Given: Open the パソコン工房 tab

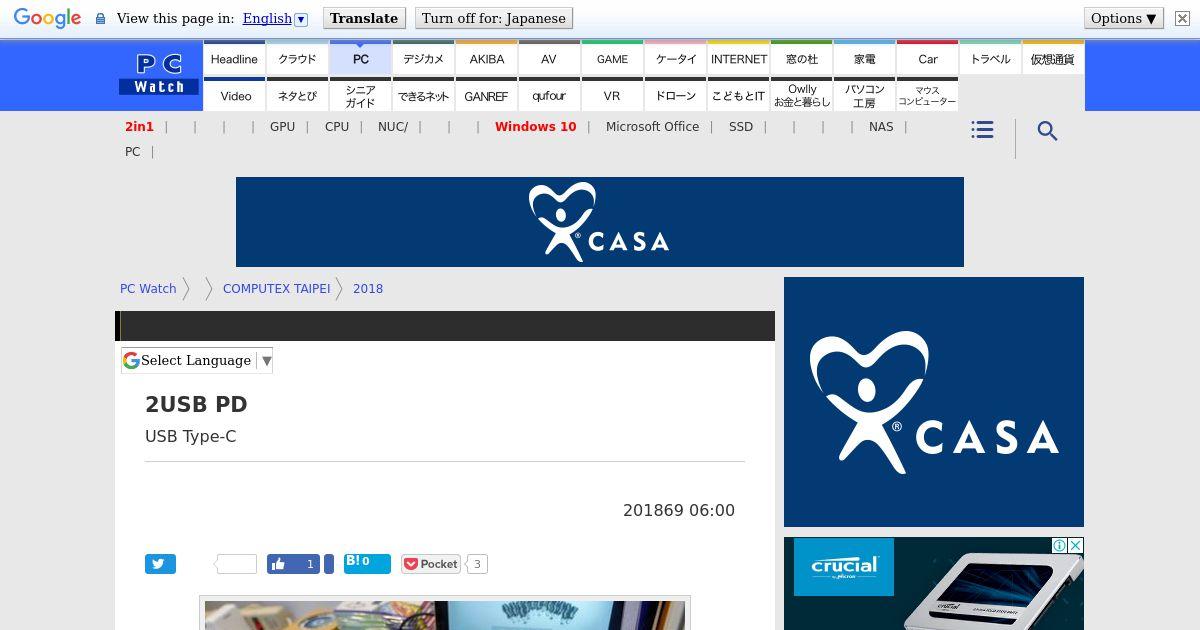Looking at the screenshot, I should (865, 96).
